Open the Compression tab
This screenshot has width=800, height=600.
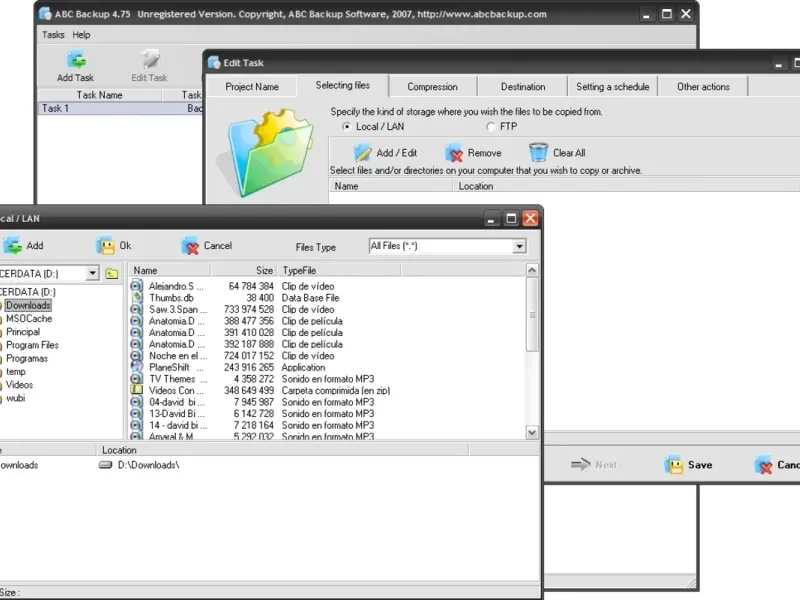click(432, 87)
